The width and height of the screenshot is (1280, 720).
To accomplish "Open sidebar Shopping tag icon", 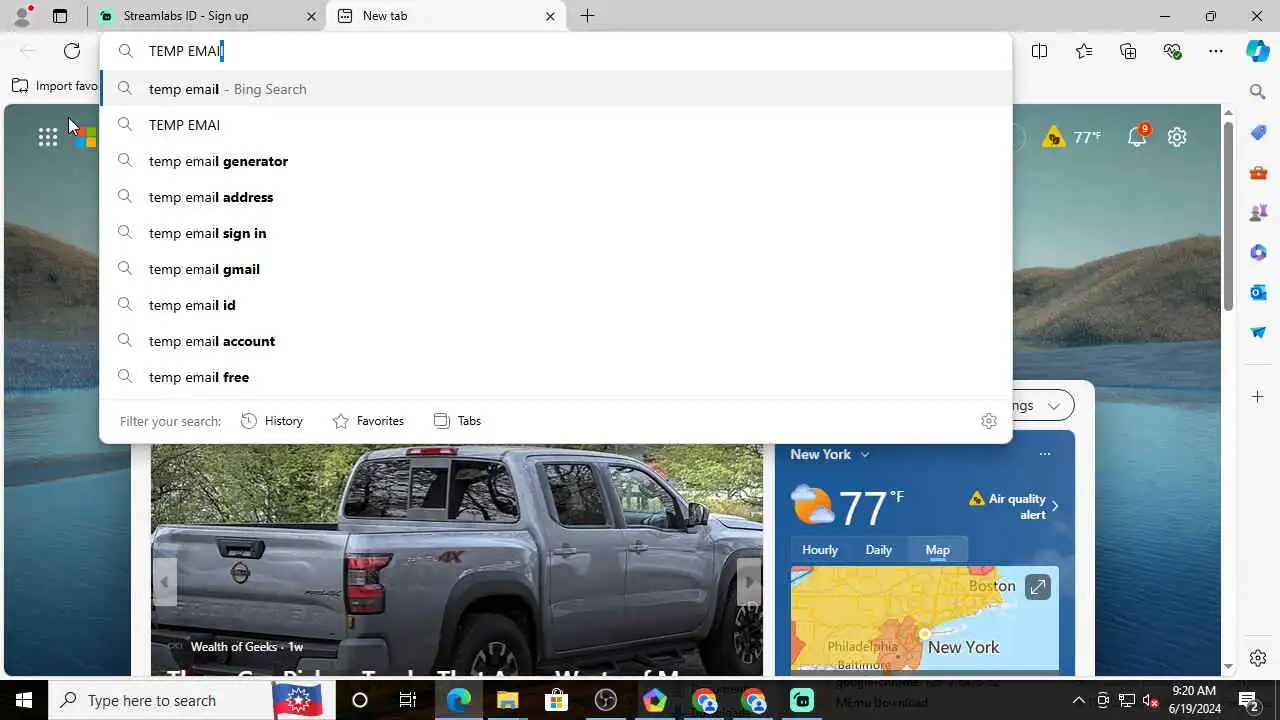I will [x=1258, y=132].
